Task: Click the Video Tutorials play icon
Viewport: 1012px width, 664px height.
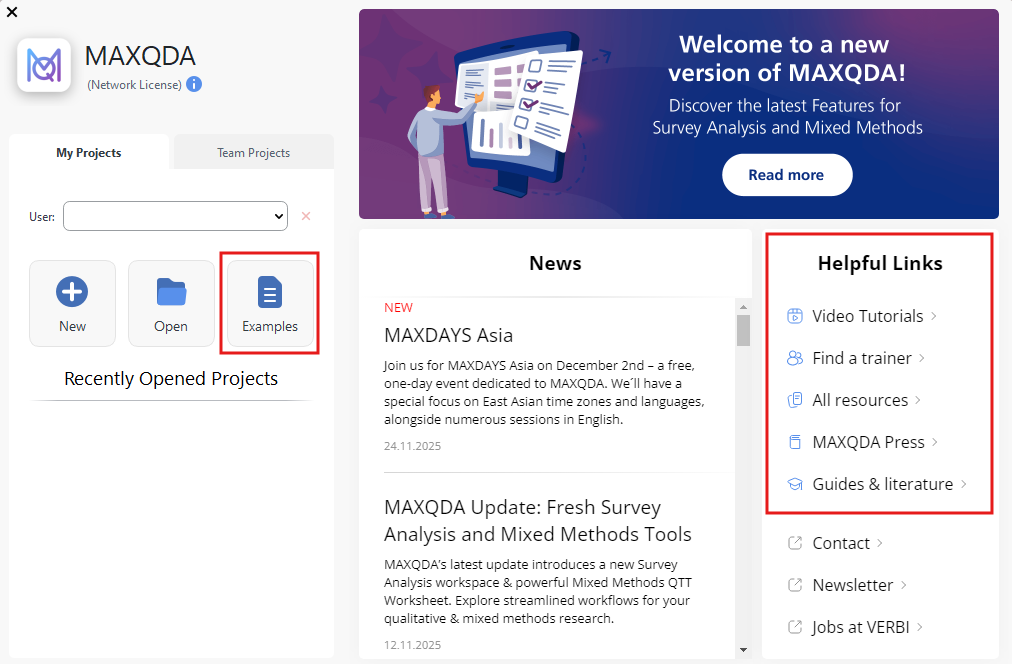Action: point(795,316)
